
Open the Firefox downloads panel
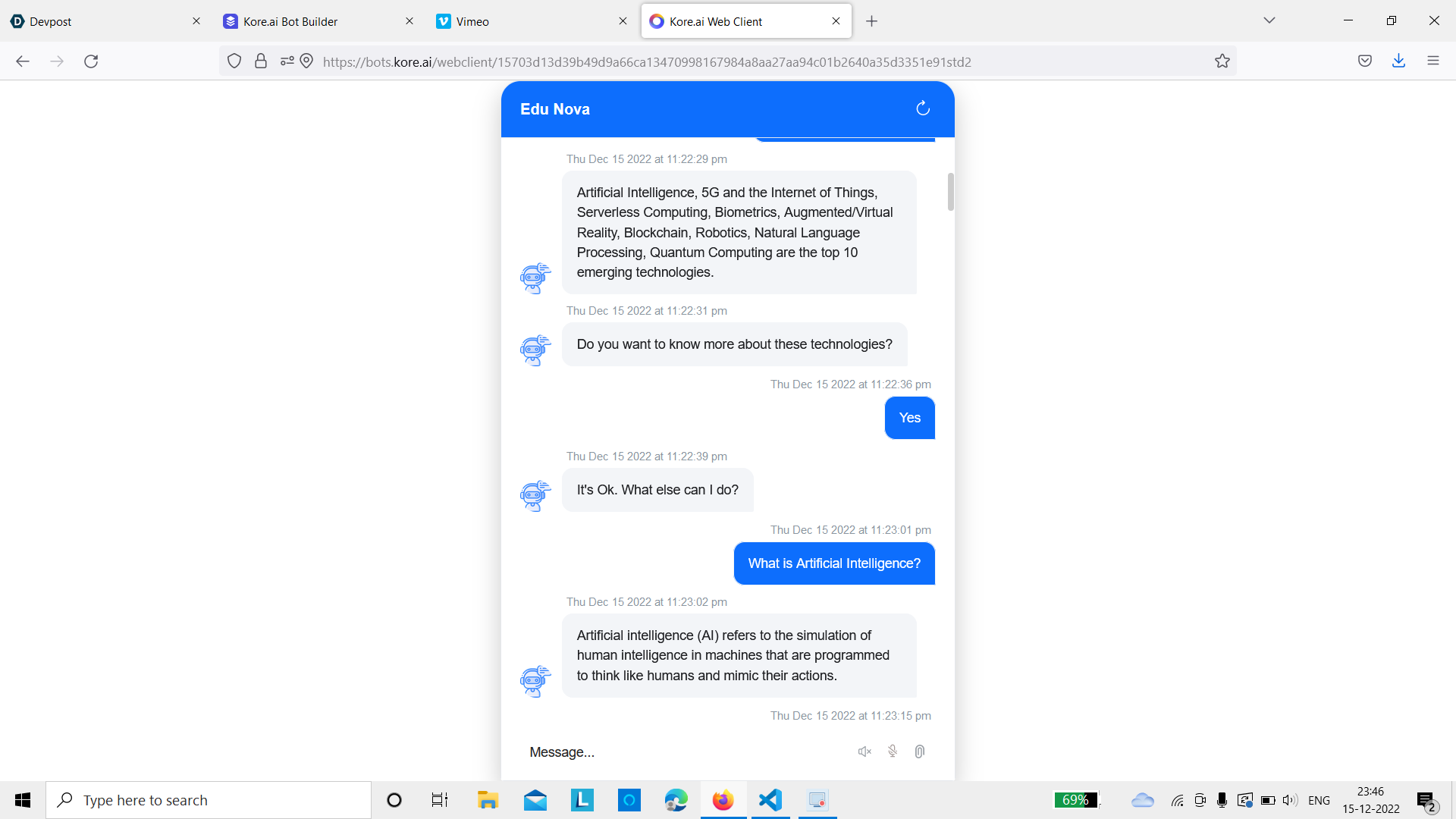[x=1398, y=61]
